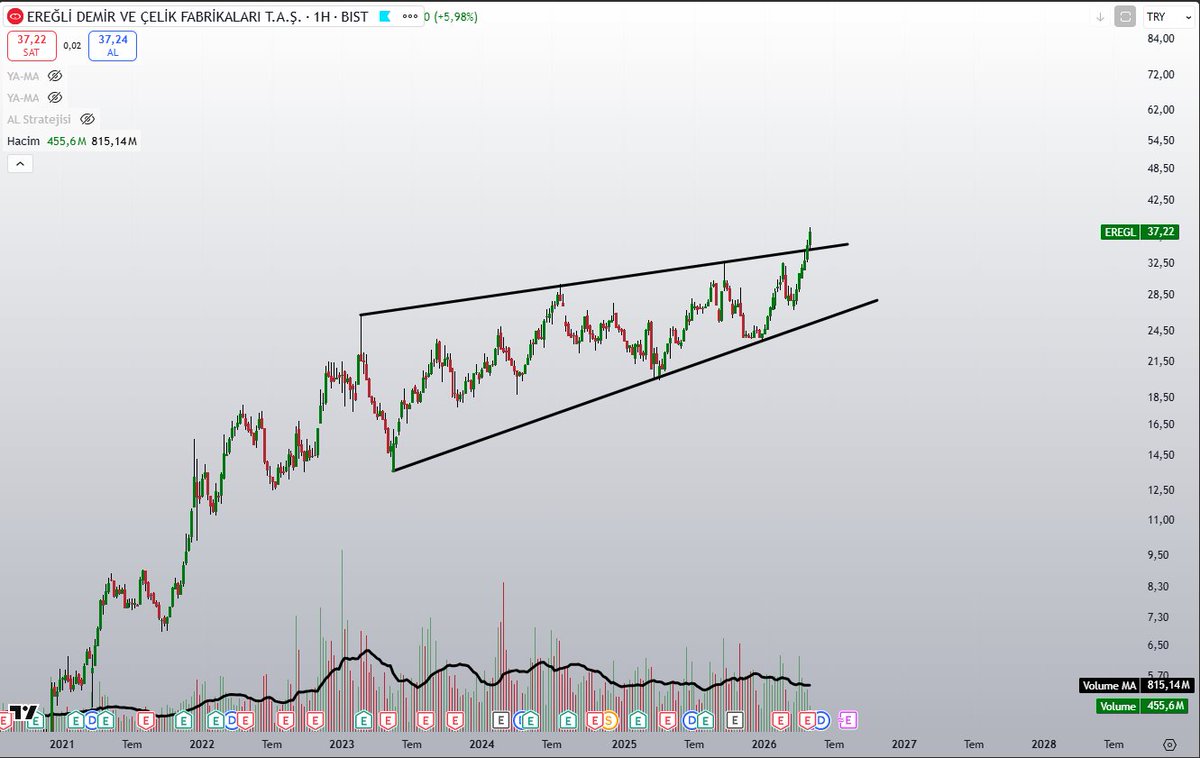Viewport: 1200px width, 758px height.
Task: Click the 2023 label on time axis
Action: pos(342,745)
